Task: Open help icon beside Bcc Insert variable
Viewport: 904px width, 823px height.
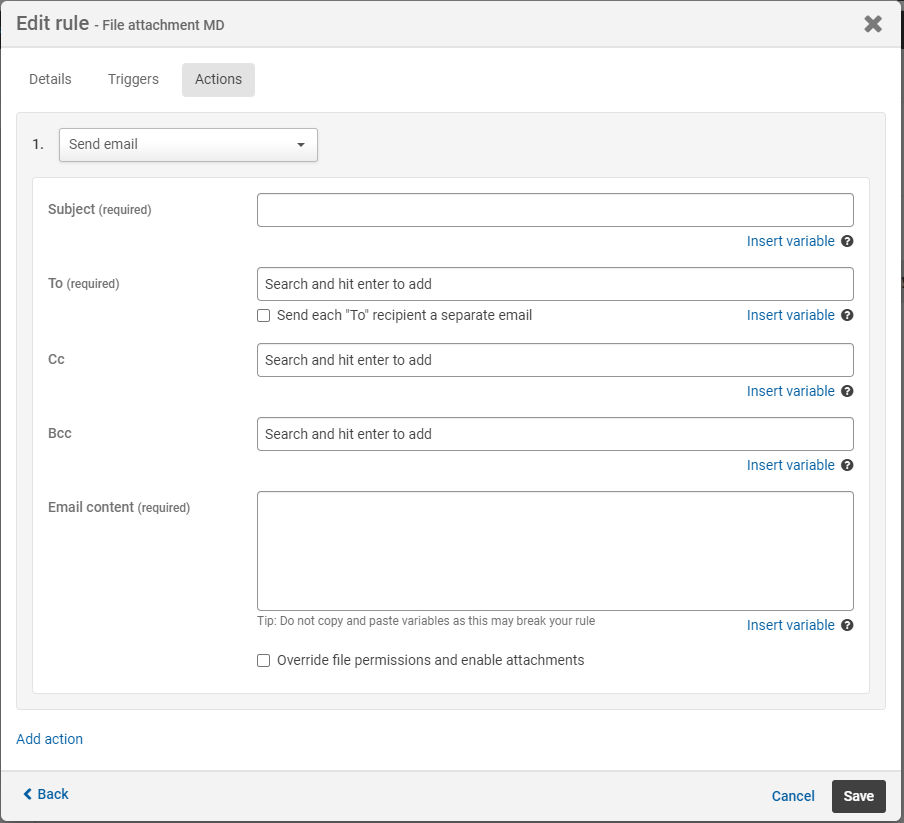Action: (847, 465)
